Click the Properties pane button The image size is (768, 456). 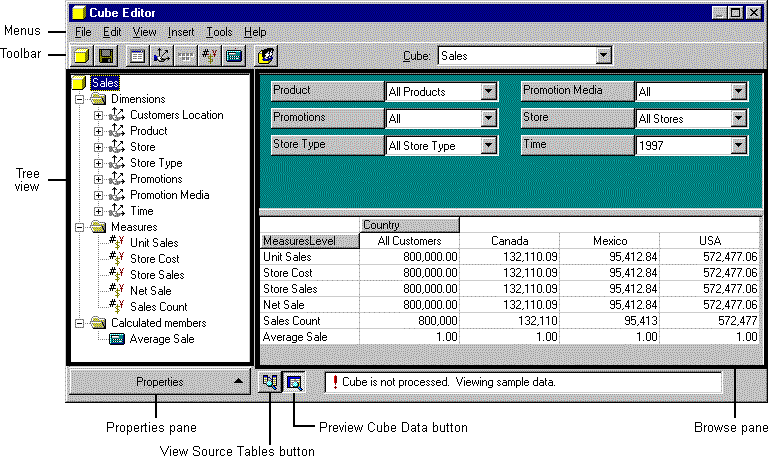coord(158,381)
